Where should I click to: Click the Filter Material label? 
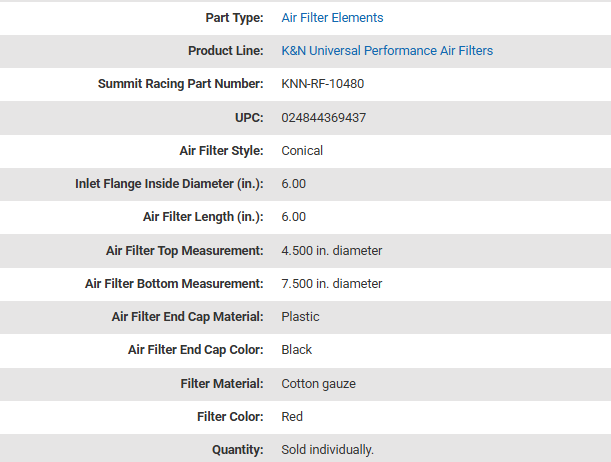coord(222,384)
